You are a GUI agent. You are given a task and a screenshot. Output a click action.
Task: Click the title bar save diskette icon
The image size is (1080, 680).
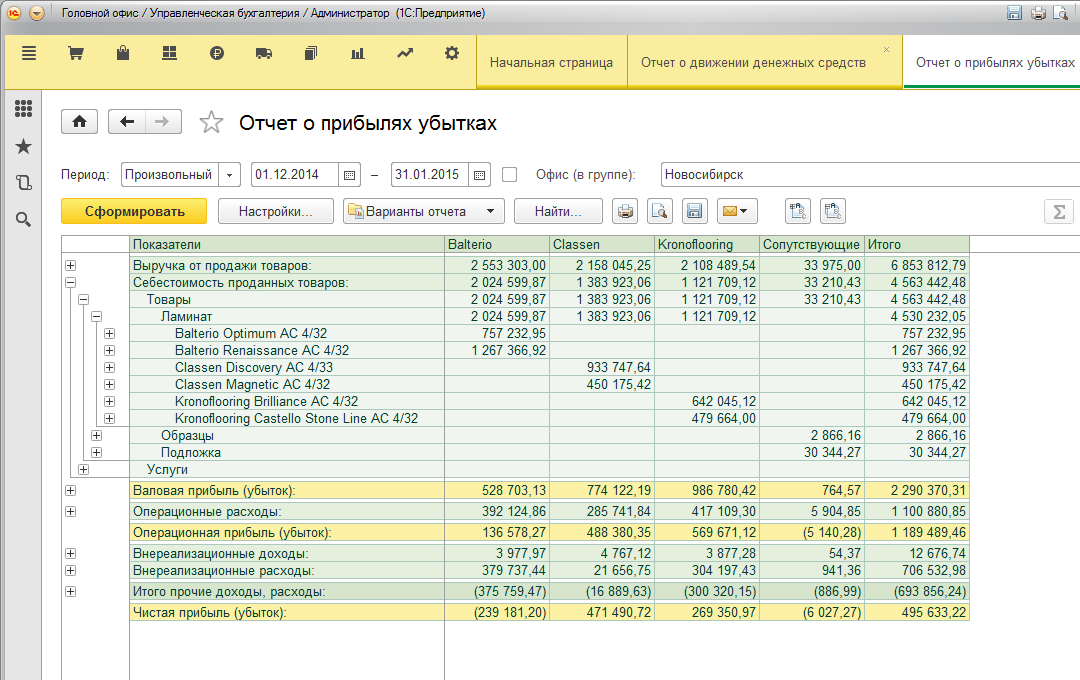[x=1014, y=13]
